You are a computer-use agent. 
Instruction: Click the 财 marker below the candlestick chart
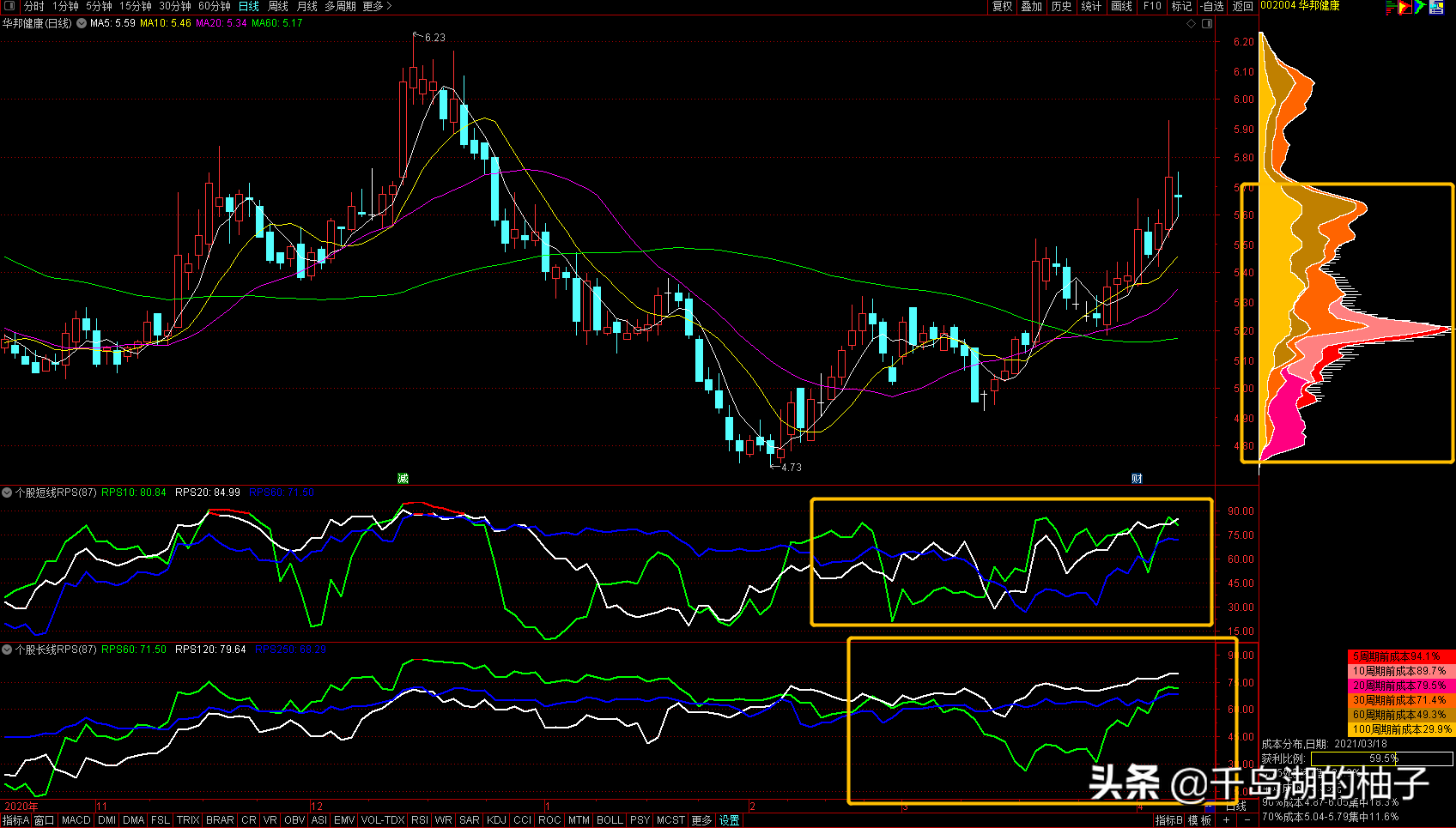point(1137,478)
